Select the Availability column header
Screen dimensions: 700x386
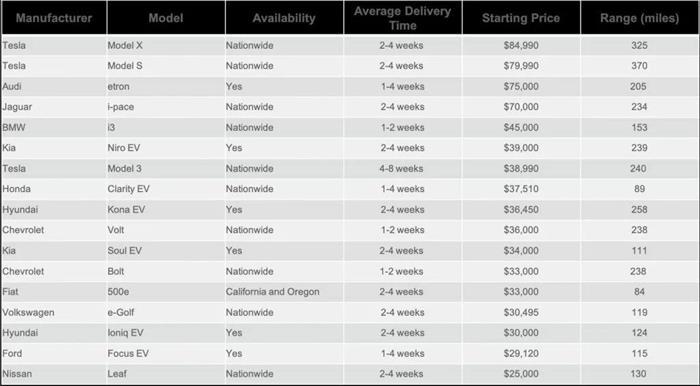[x=284, y=18]
